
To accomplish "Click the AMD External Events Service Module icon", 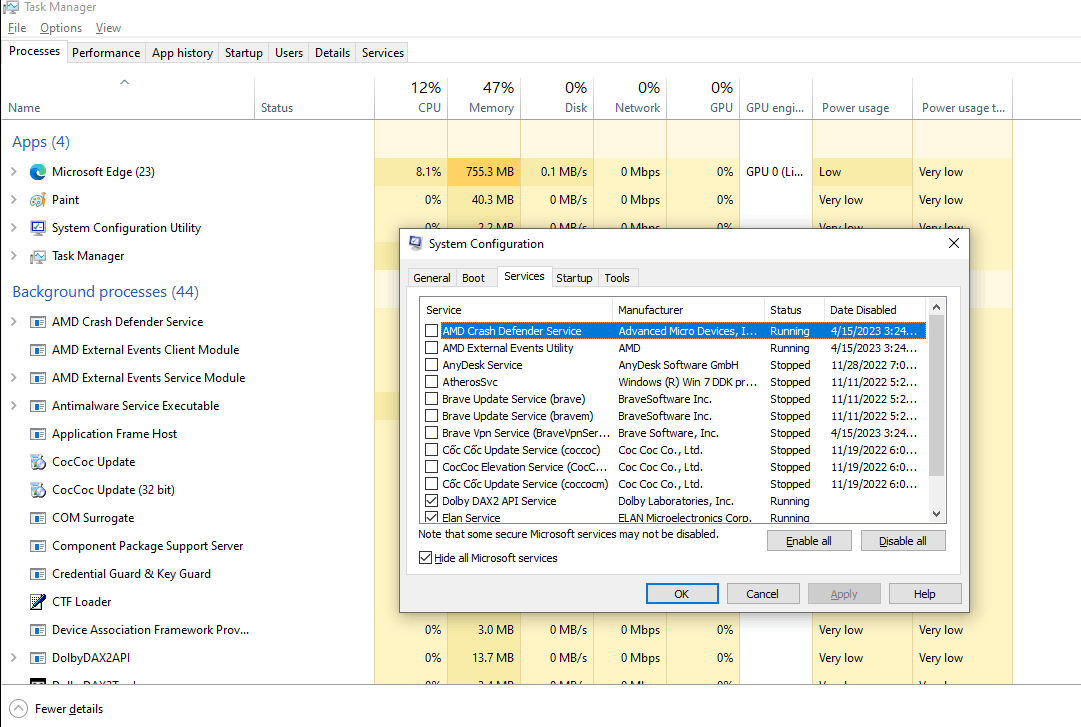I will click(38, 378).
